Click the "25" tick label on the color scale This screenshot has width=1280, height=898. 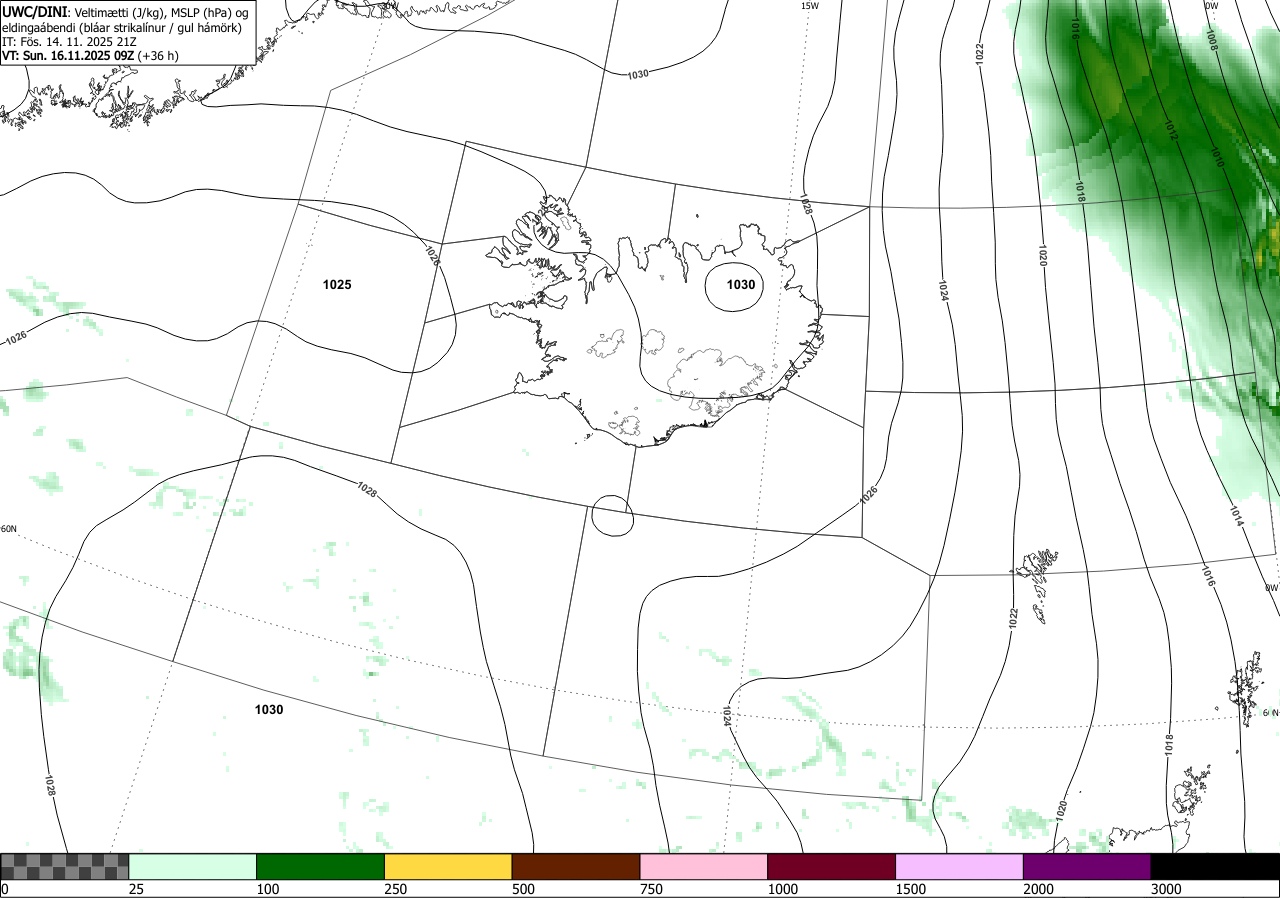coord(136,889)
